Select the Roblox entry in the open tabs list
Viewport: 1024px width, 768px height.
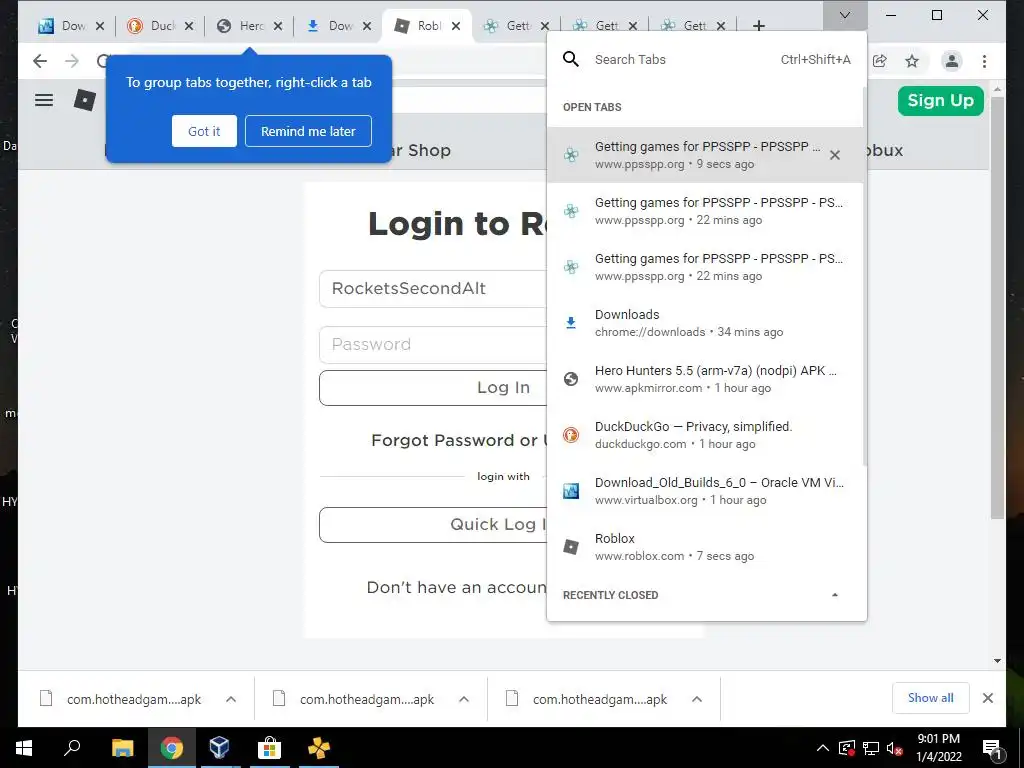point(705,547)
